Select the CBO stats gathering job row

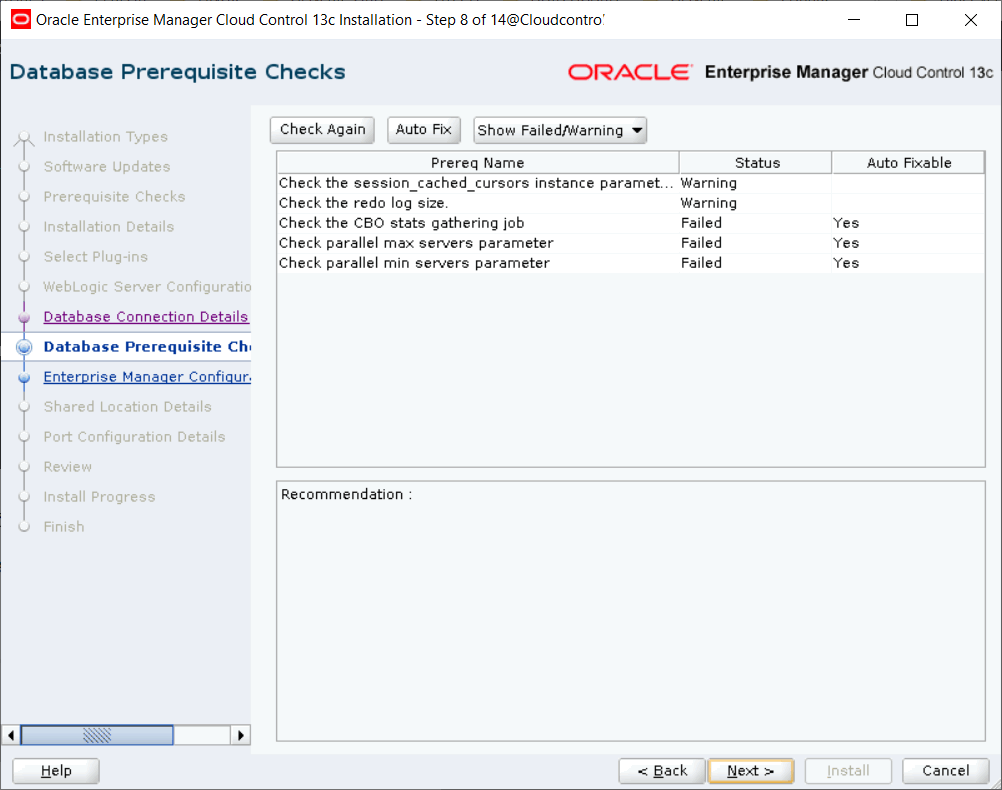pyautogui.click(x=631, y=223)
